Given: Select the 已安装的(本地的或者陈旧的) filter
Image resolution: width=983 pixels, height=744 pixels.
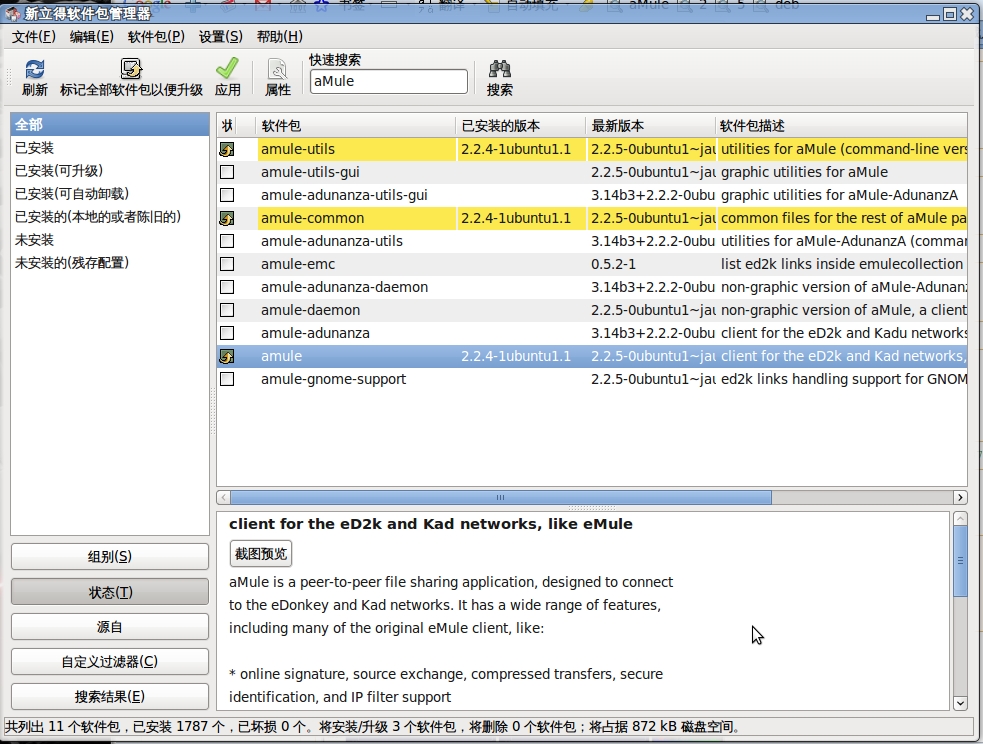Looking at the screenshot, I should click(x=110, y=217).
